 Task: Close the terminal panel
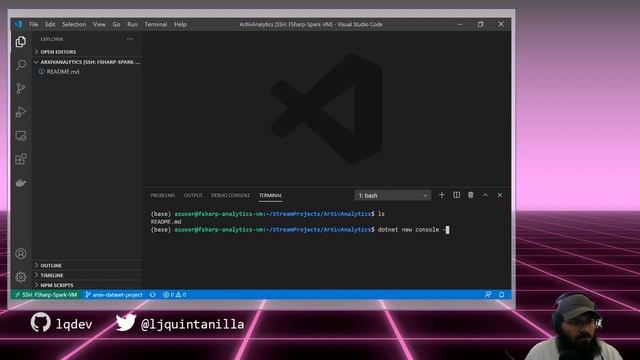[500, 195]
